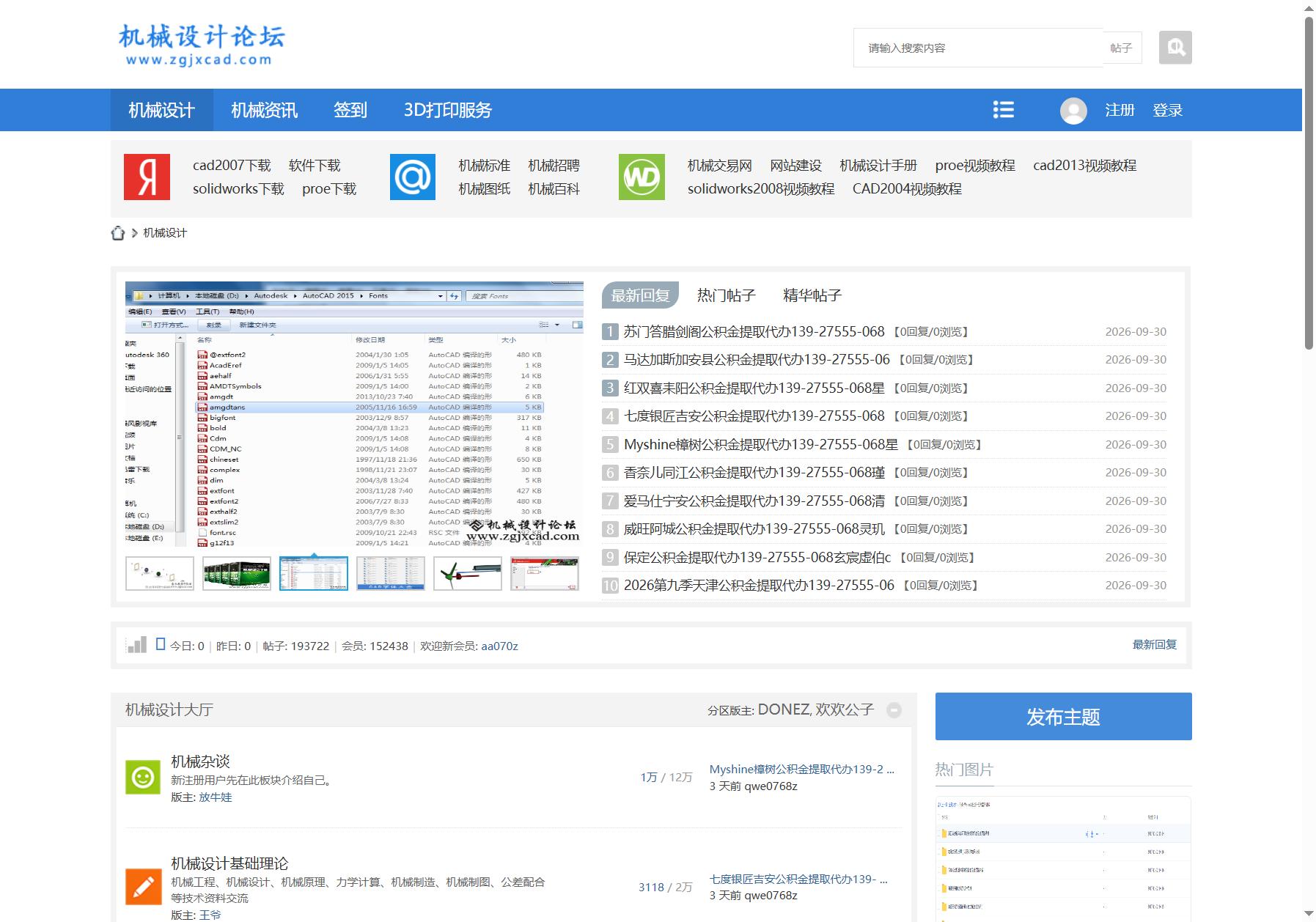Click the 注册 link
The image size is (1316, 922).
[1120, 110]
